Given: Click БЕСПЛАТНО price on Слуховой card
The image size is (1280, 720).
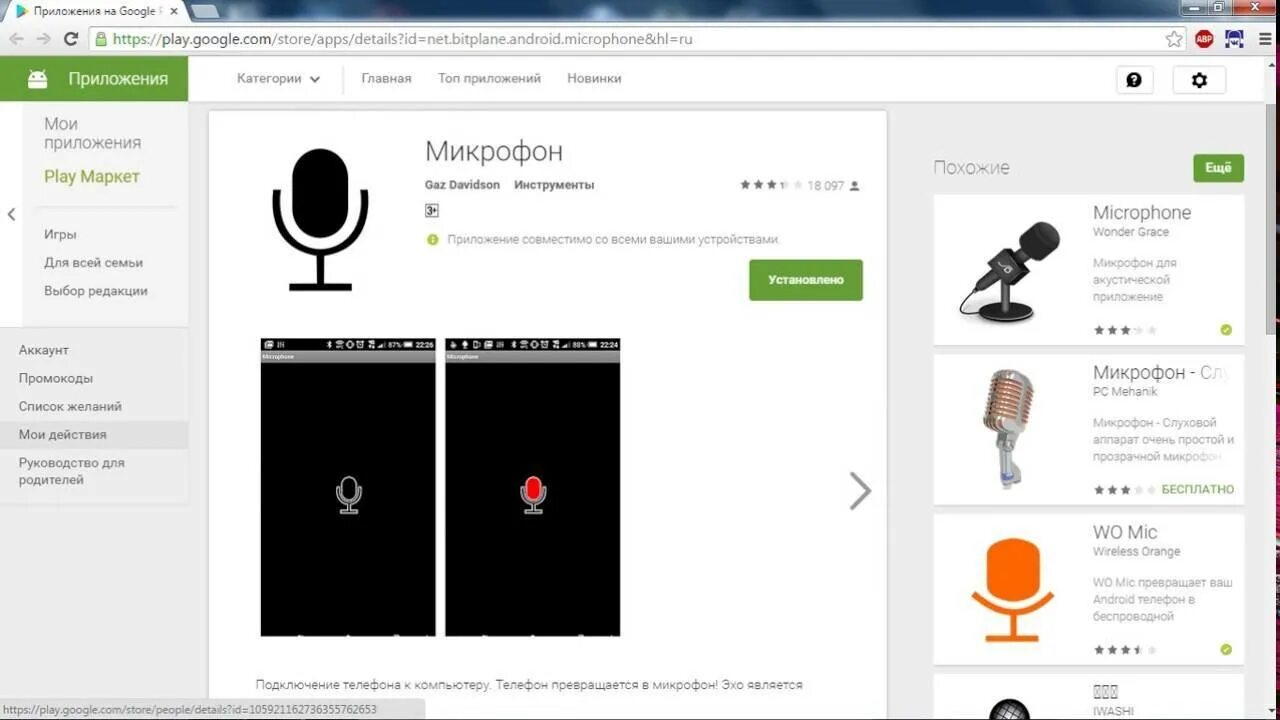Looking at the screenshot, I should click(x=1198, y=490).
